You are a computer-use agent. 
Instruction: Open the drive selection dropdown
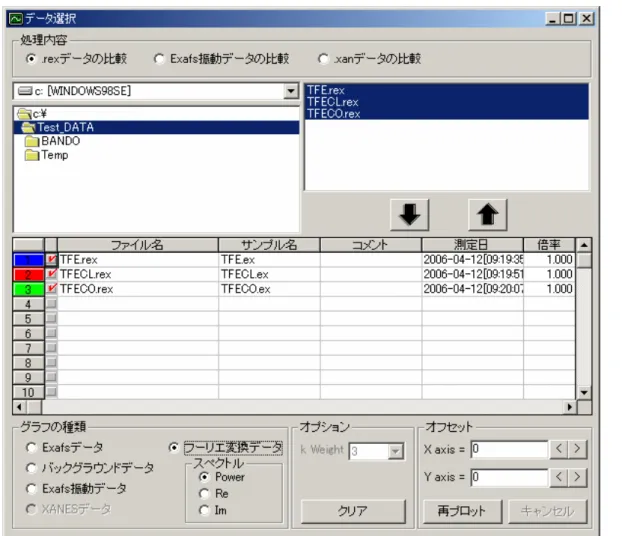[x=291, y=91]
